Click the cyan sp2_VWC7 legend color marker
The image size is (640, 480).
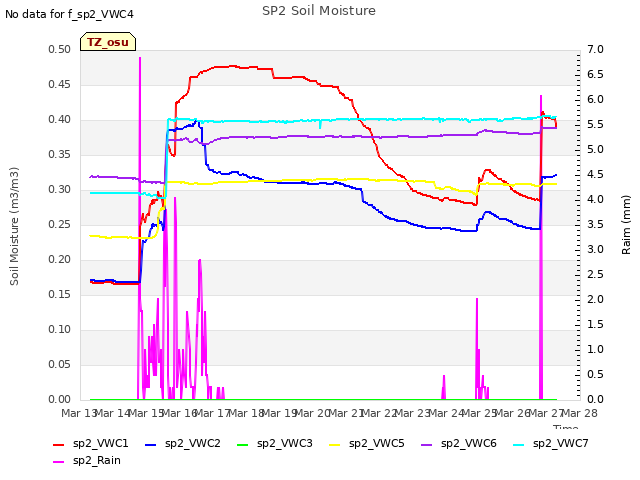click(x=519, y=444)
